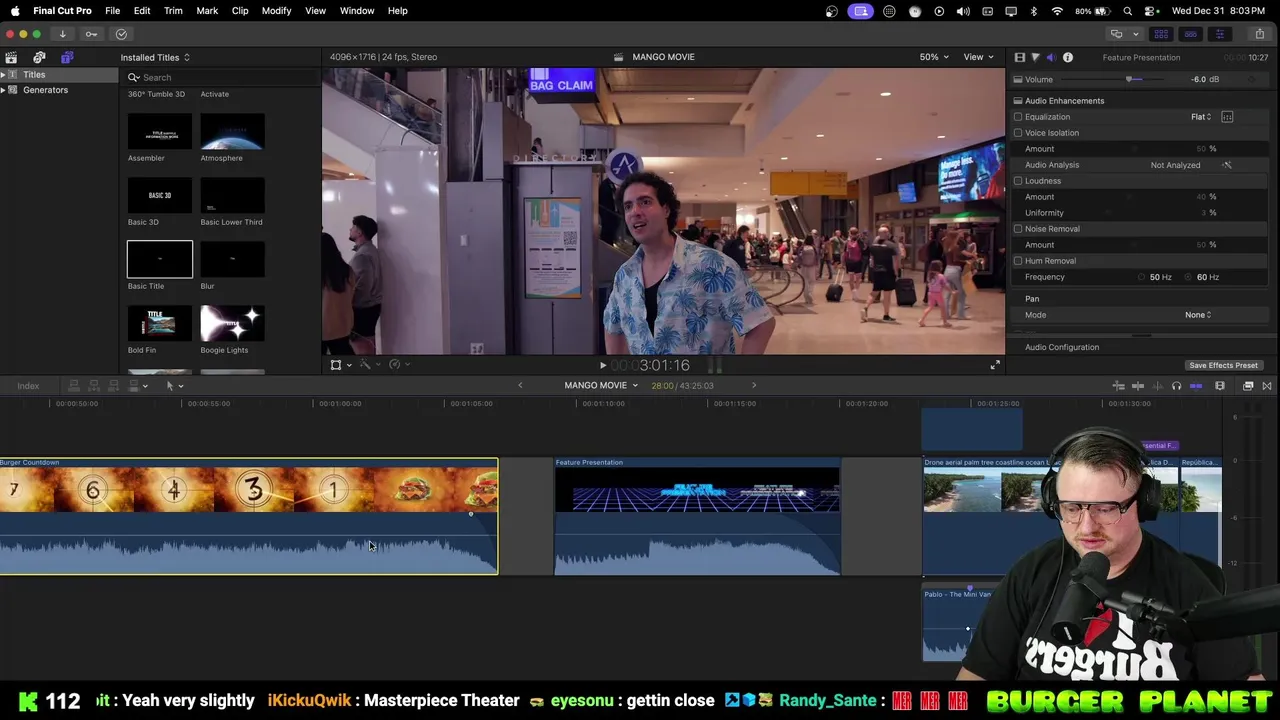The height and width of the screenshot is (720, 1280).
Task: Click the Save Effects Preset button
Action: tap(1223, 366)
